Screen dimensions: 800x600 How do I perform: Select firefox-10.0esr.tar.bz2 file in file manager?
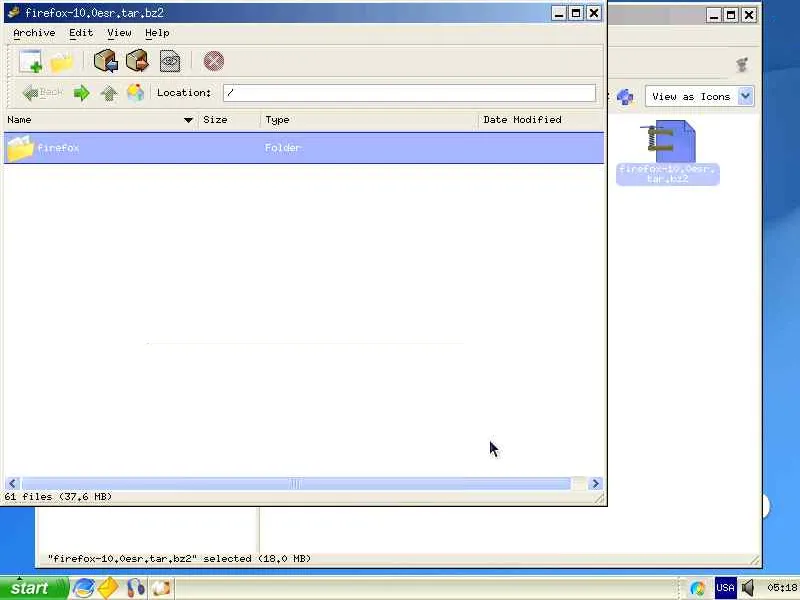tap(668, 152)
